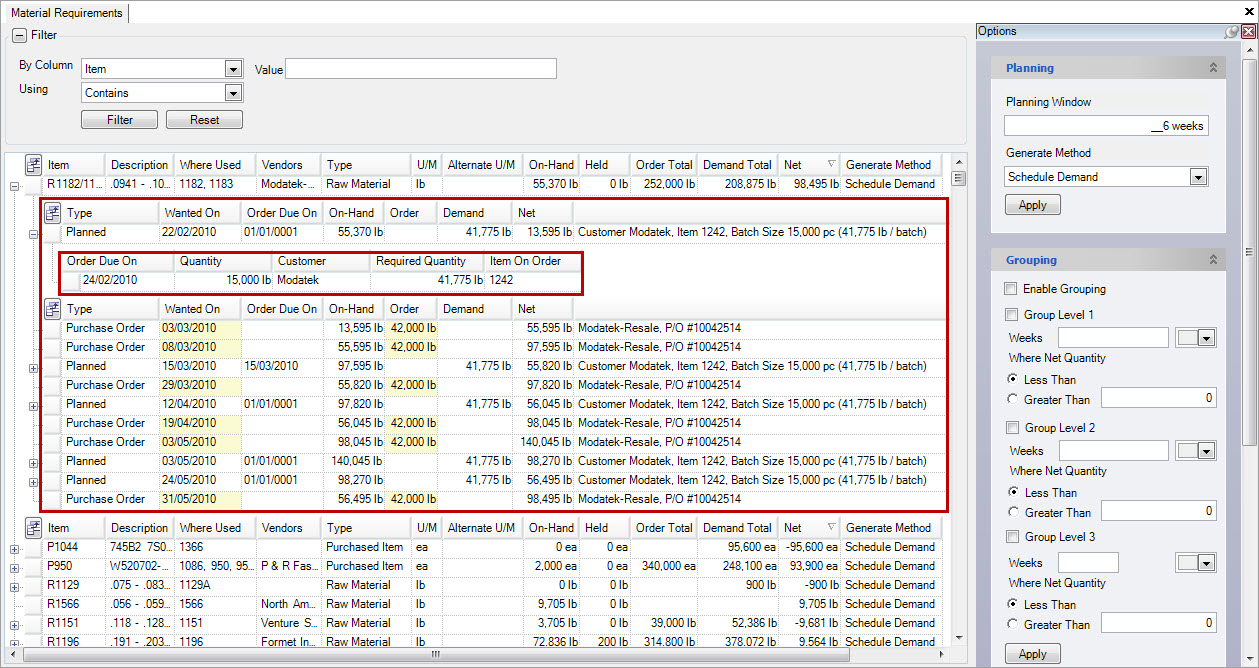Select the Material Requirements tab

coord(66,13)
